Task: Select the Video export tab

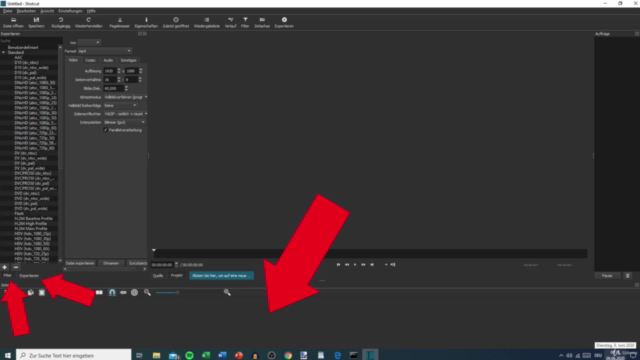Action: 73,60
